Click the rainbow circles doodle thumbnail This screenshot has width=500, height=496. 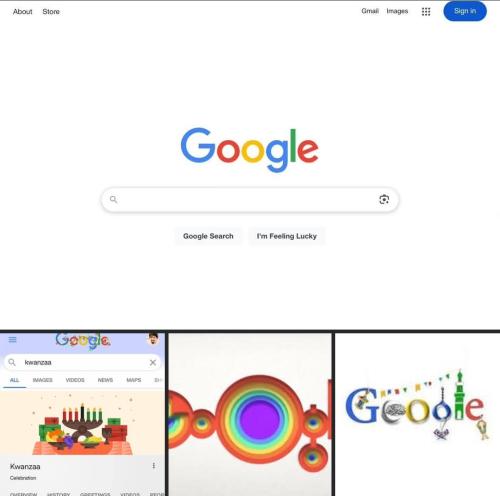[x=250, y=414]
